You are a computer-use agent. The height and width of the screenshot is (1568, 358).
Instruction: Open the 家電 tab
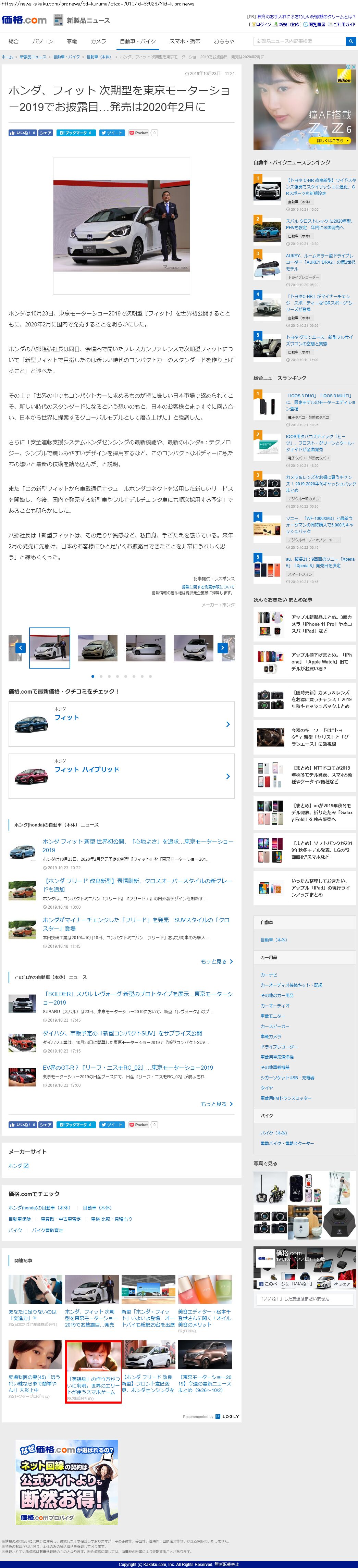click(72, 41)
